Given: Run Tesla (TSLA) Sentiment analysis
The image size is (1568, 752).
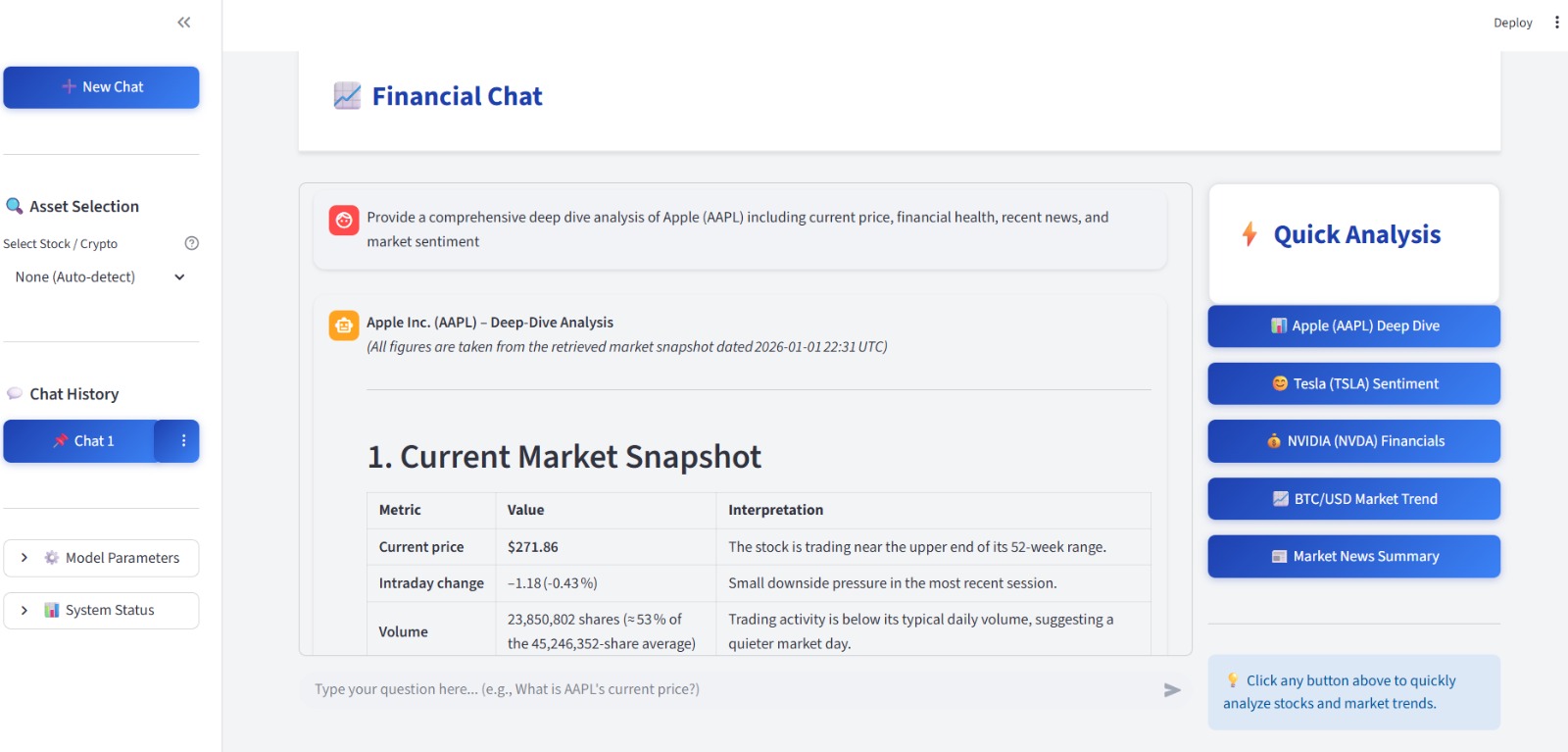Looking at the screenshot, I should tap(1353, 383).
